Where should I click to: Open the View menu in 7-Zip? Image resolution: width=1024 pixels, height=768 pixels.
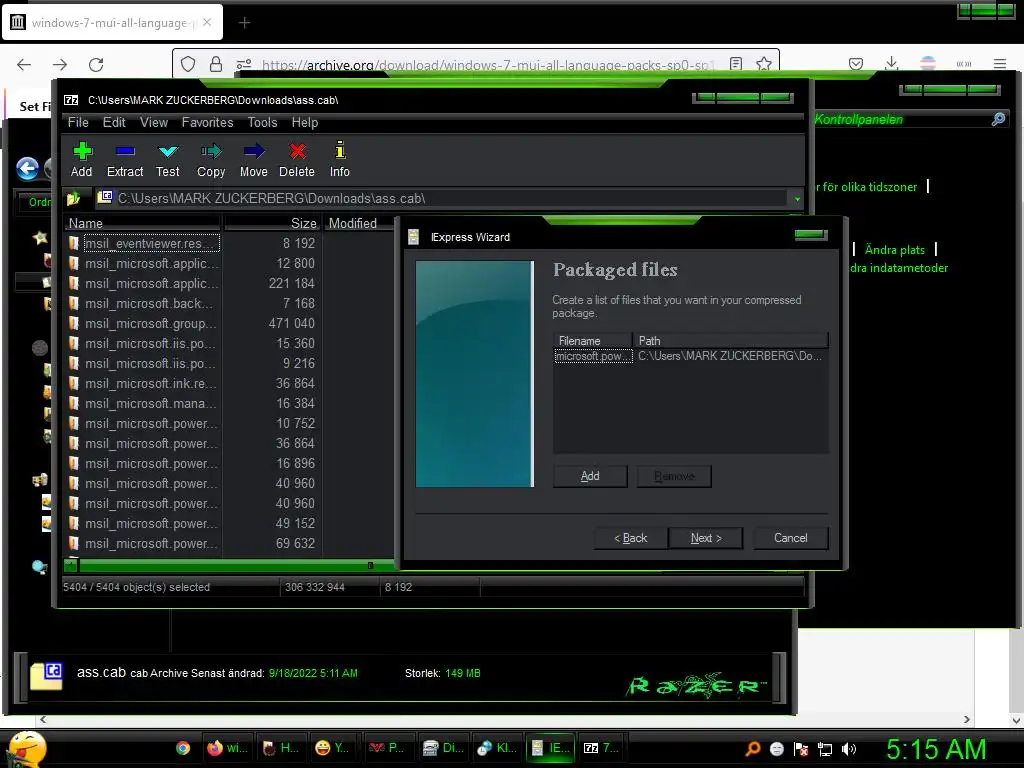[154, 122]
